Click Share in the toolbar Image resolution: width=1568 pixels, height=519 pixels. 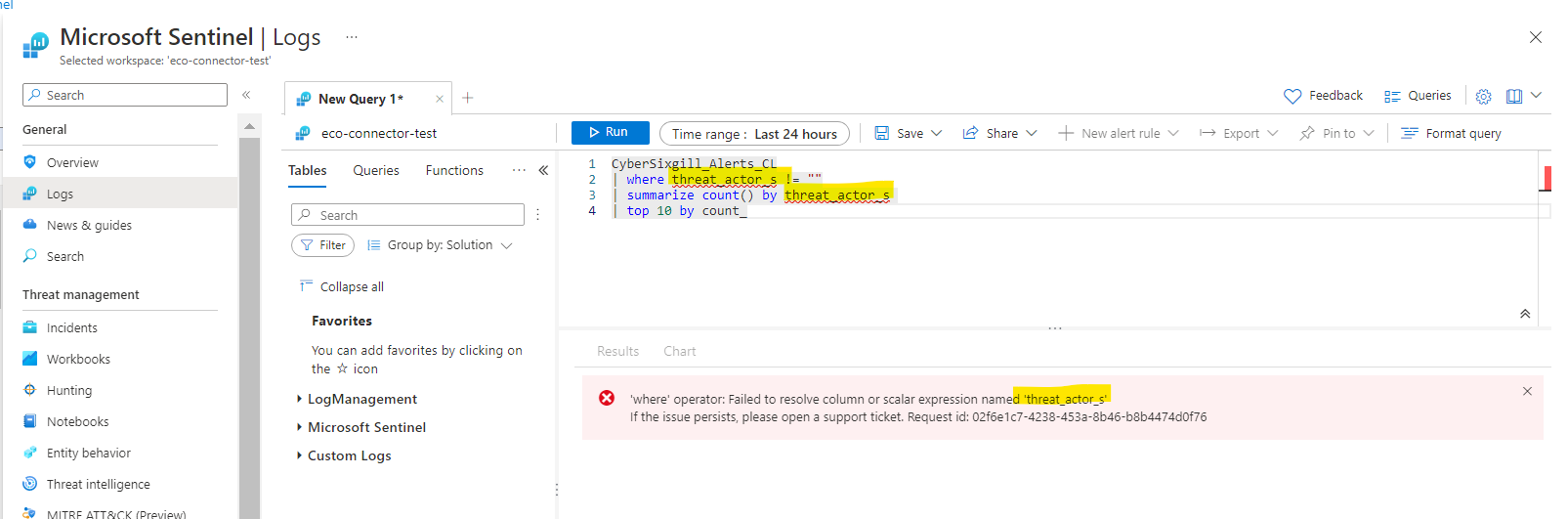tap(991, 133)
